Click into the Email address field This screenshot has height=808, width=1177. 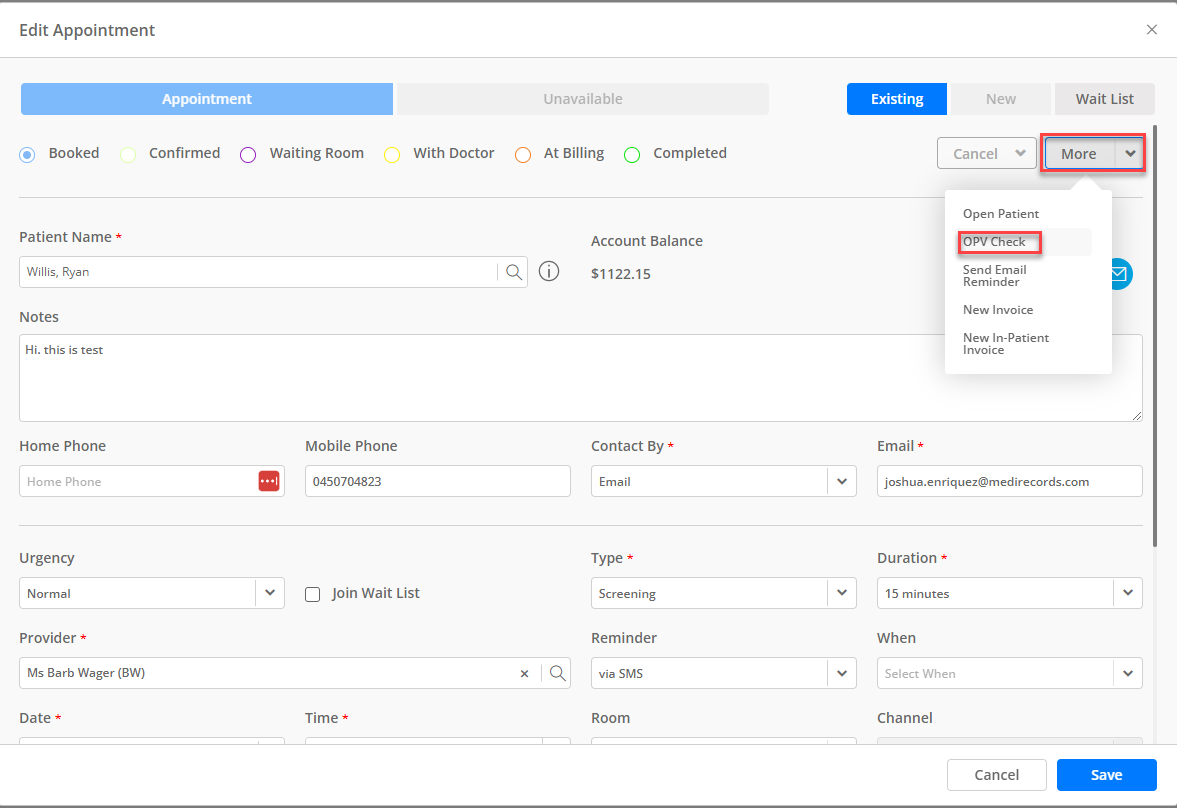coord(1010,481)
